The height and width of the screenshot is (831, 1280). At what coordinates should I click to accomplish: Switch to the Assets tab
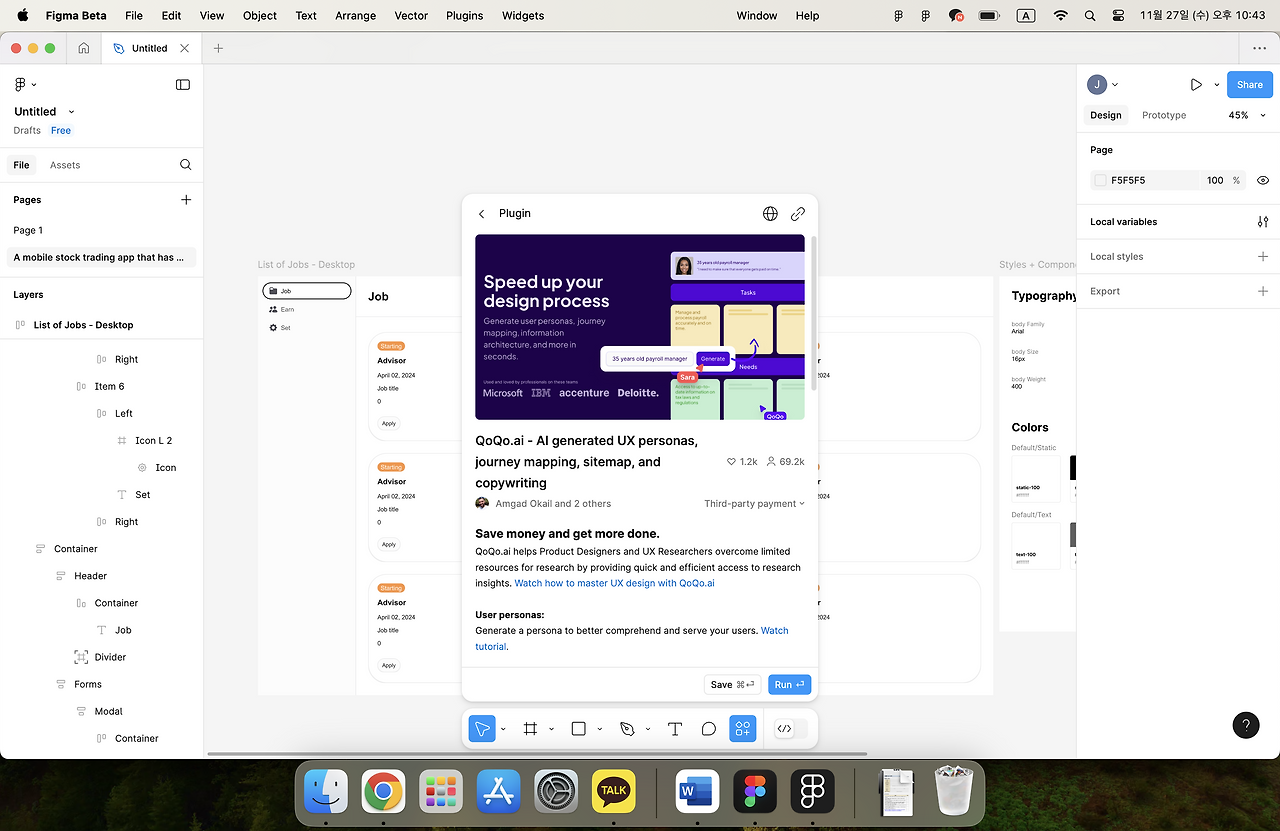(65, 165)
